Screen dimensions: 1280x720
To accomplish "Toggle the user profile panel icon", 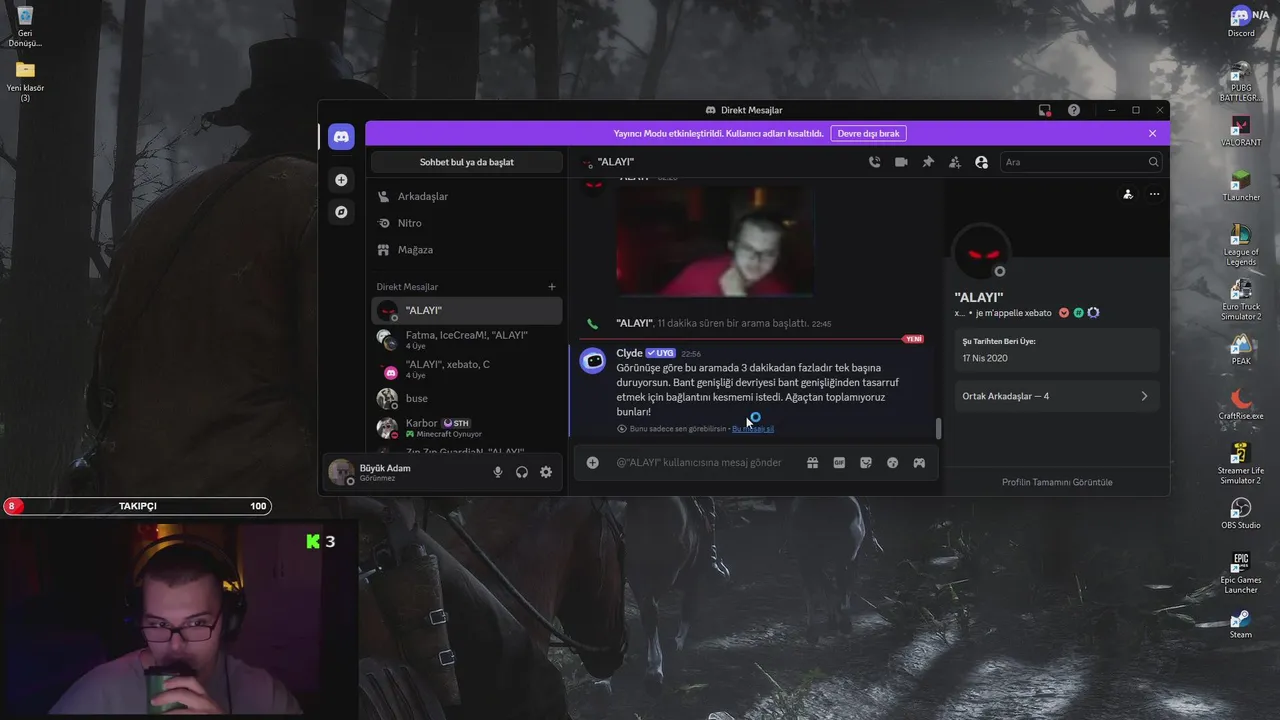I will point(981,162).
